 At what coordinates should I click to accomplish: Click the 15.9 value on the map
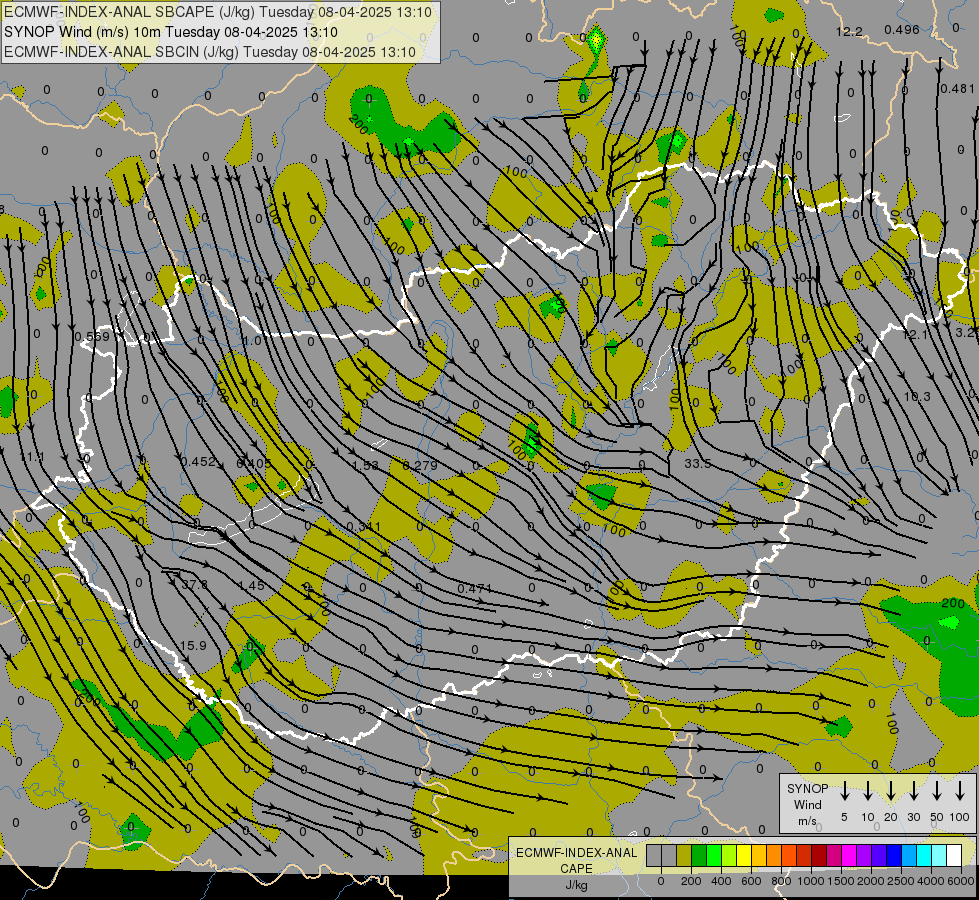pyautogui.click(x=193, y=645)
